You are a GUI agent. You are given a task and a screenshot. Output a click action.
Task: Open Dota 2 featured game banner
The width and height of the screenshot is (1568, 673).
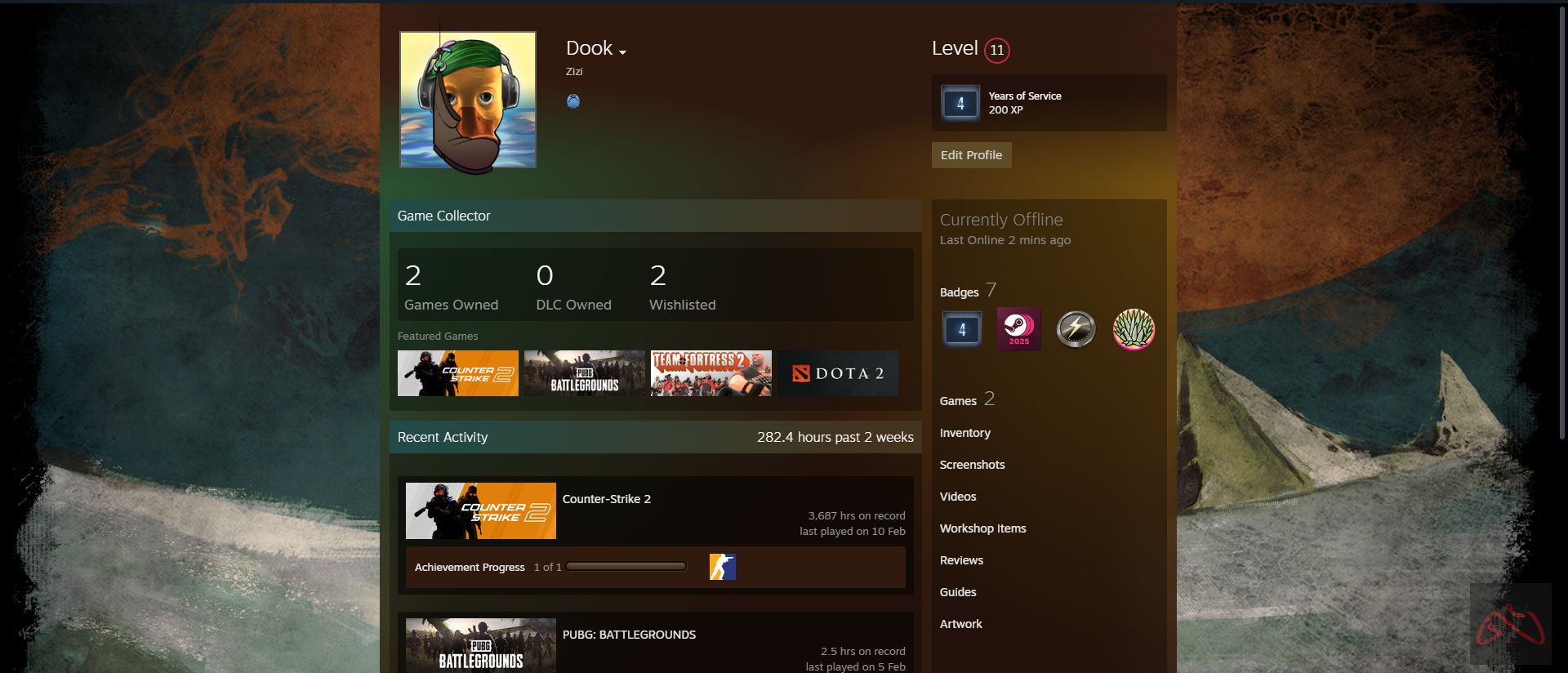837,373
